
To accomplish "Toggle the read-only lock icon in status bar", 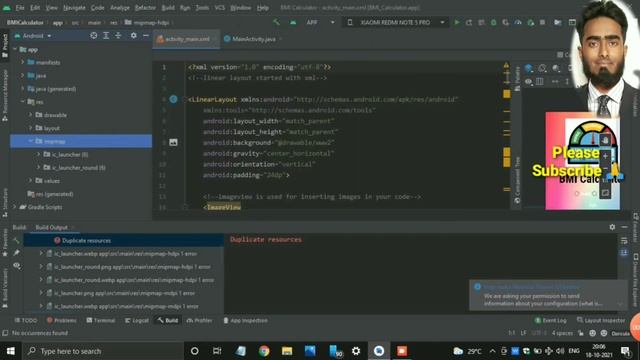I will 581,333.
